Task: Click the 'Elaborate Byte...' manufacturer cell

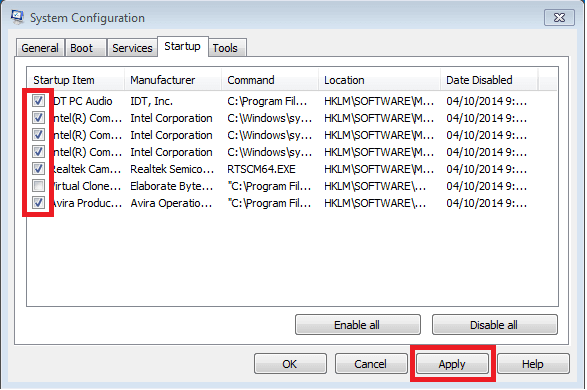Action: pos(172,186)
